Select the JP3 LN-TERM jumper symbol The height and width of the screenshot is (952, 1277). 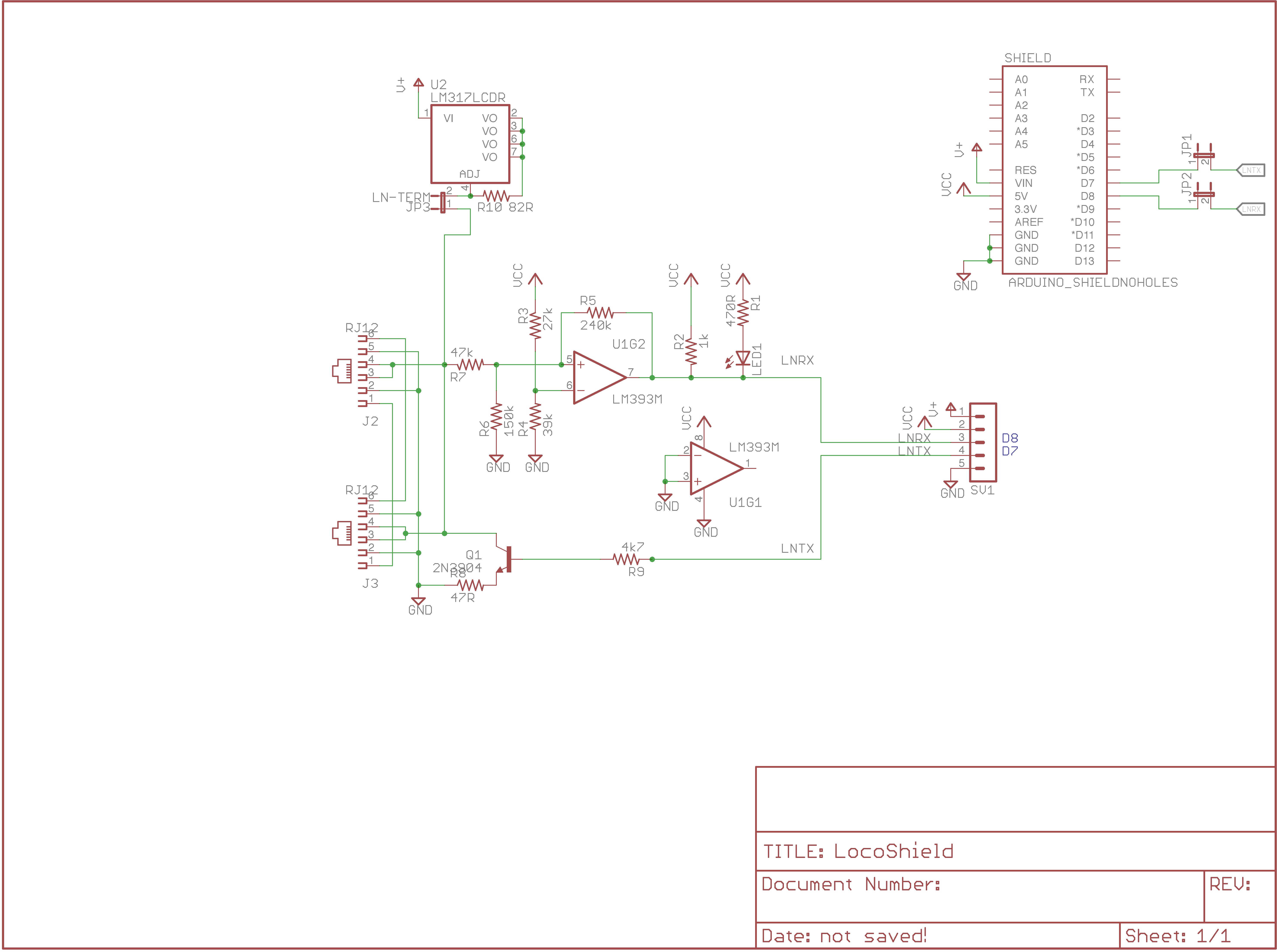(x=443, y=202)
